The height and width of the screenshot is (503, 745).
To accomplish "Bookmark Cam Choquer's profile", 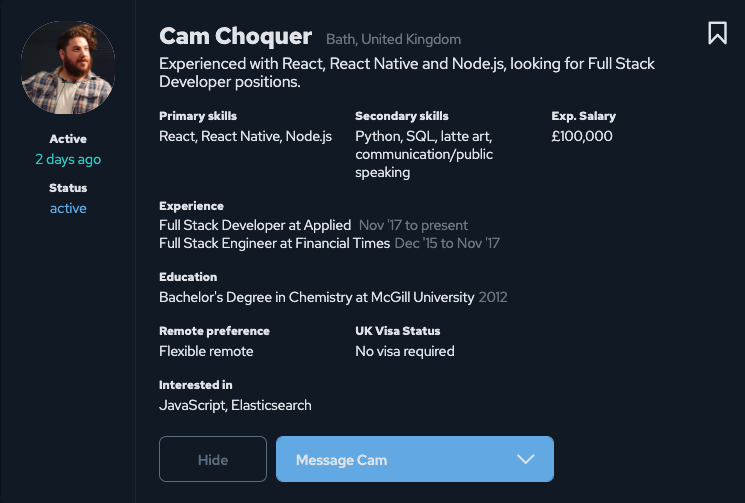I will pos(717,33).
